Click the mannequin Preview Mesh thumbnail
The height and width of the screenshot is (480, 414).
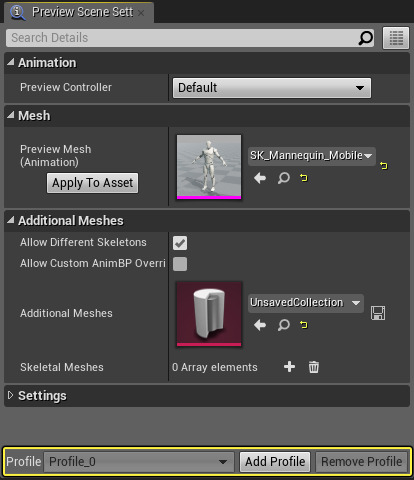click(x=209, y=167)
